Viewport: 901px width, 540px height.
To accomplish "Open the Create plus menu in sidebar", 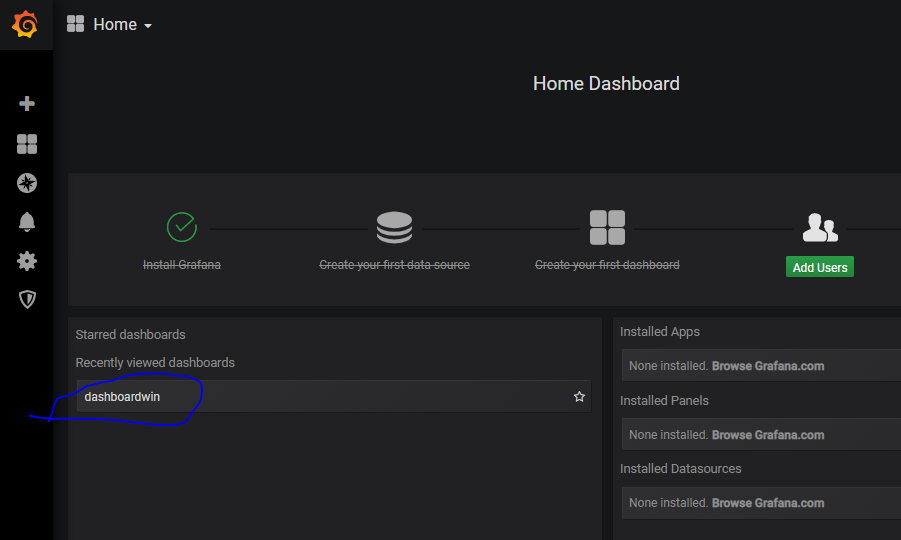I will click(27, 103).
